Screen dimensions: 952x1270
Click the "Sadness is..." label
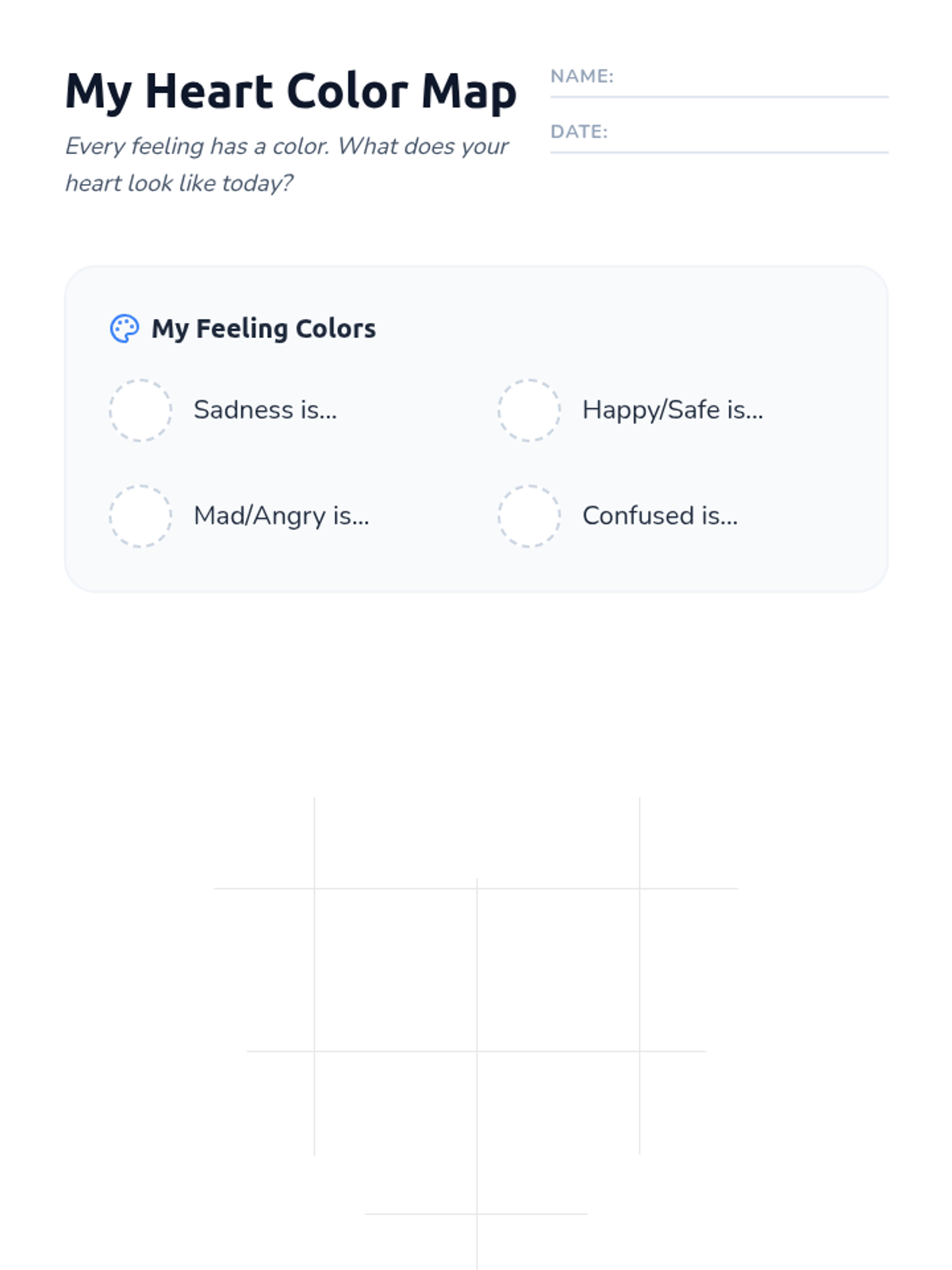pyautogui.click(x=265, y=410)
